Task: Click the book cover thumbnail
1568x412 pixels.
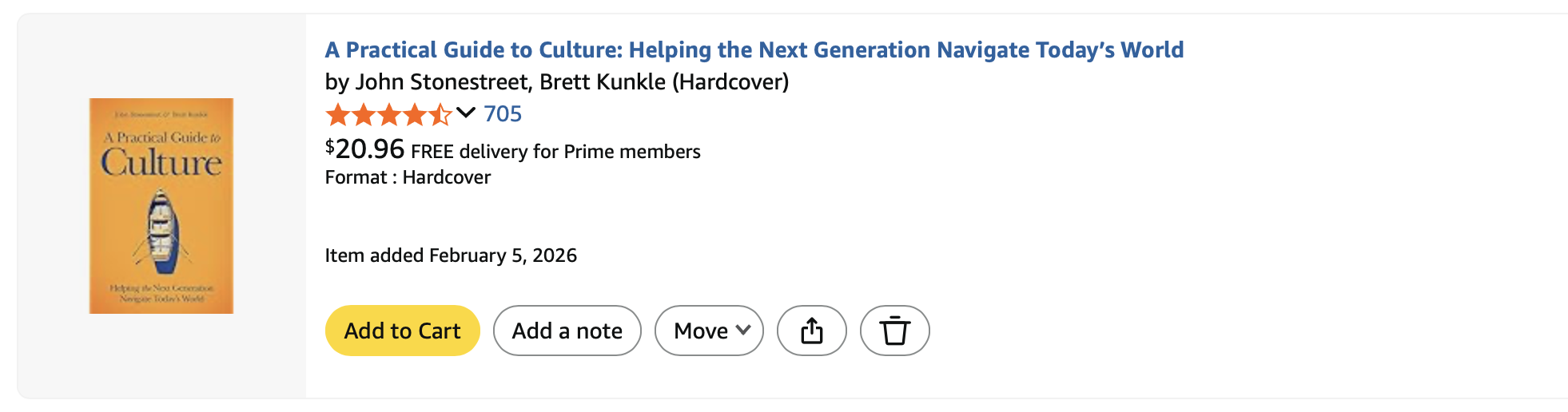Action: tap(161, 205)
